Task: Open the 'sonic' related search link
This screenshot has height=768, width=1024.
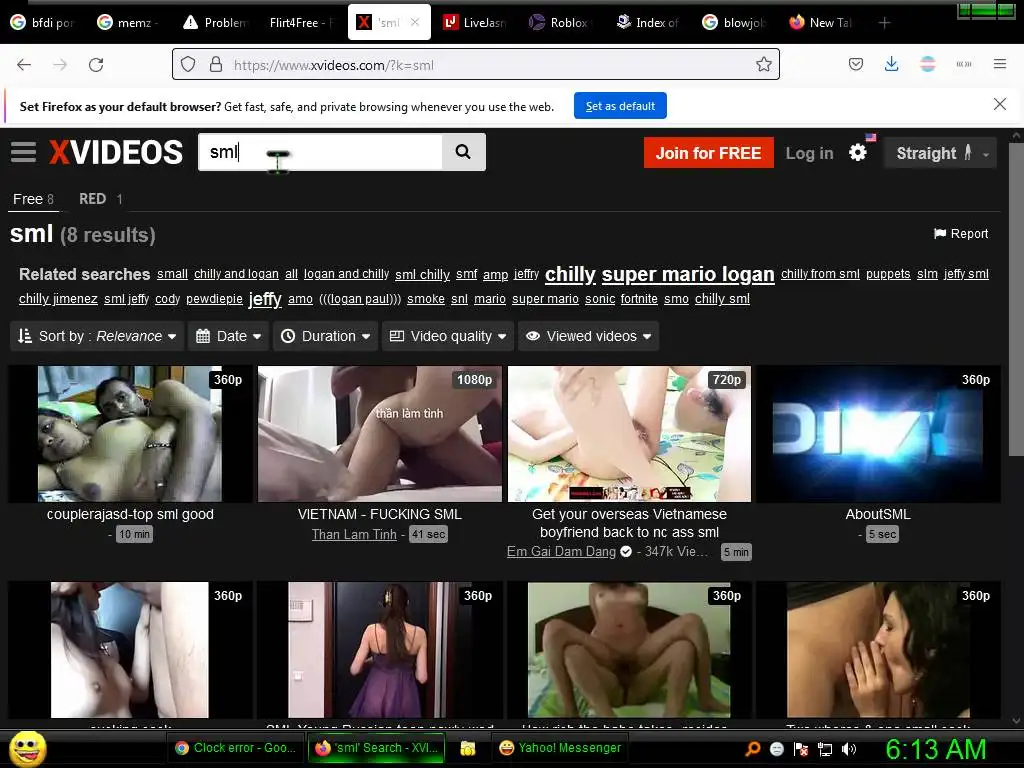Action: (600, 298)
